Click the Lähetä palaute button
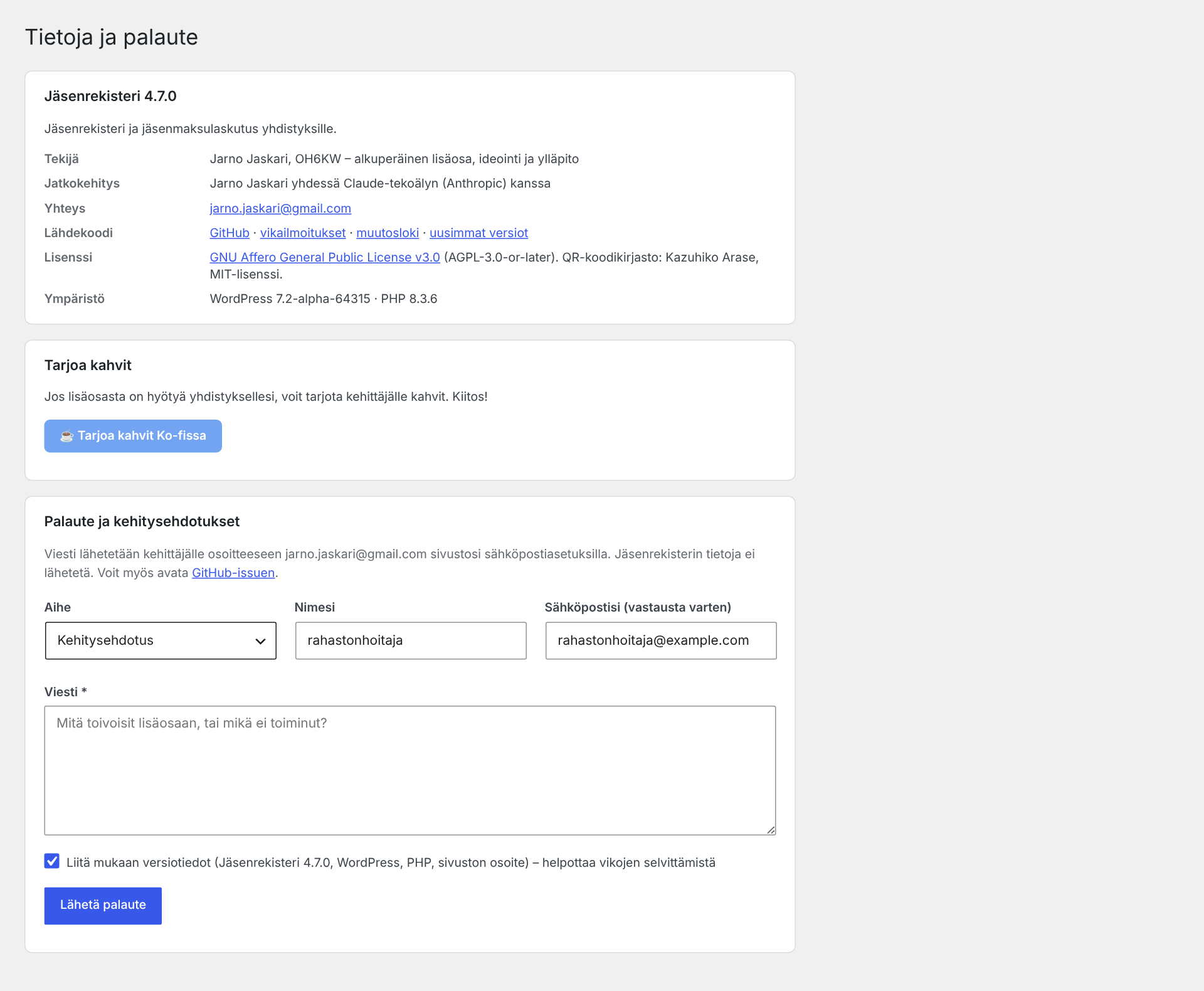The height and width of the screenshot is (991, 1204). [x=103, y=905]
